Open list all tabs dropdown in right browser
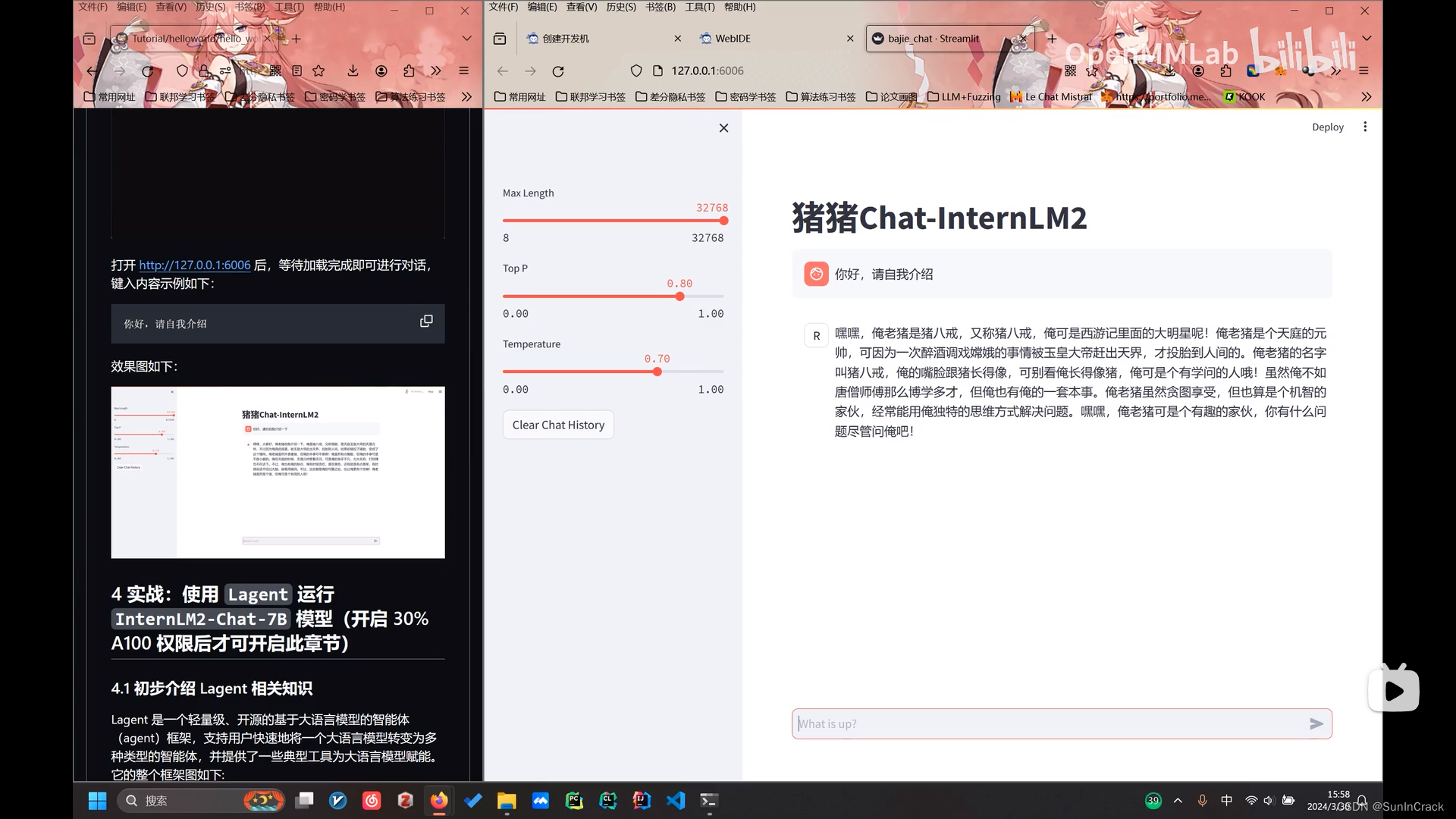1456x819 pixels. [1366, 39]
